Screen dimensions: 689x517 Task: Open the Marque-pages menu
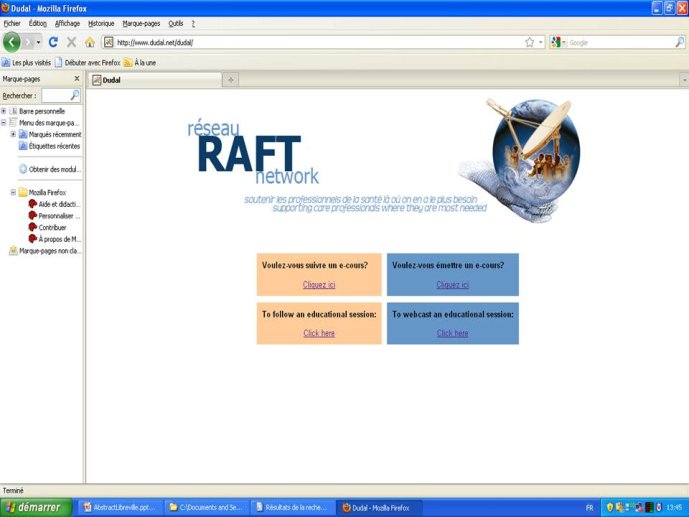click(141, 23)
